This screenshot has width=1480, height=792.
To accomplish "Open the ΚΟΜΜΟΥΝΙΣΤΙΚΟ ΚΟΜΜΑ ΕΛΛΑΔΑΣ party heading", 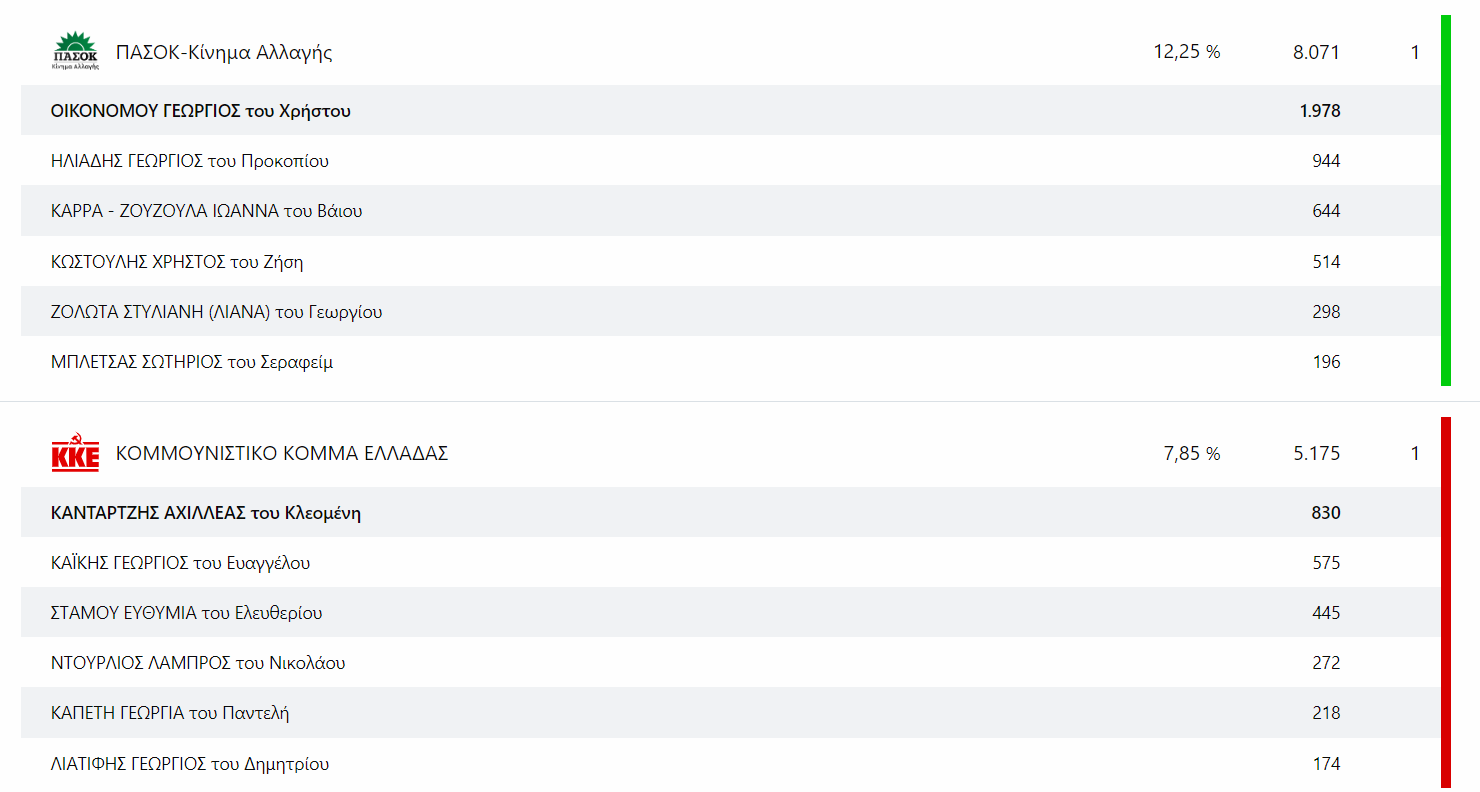I will [282, 454].
